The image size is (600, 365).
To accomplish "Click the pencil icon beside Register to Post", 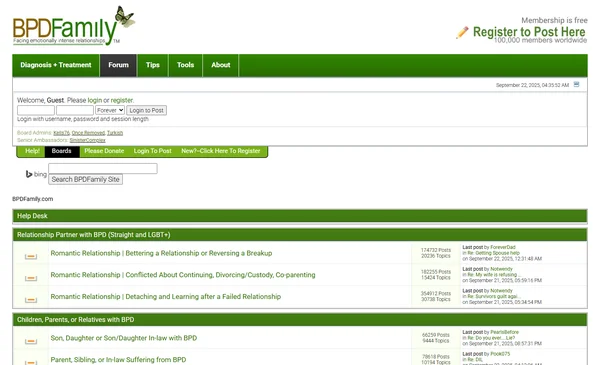I will tap(462, 33).
